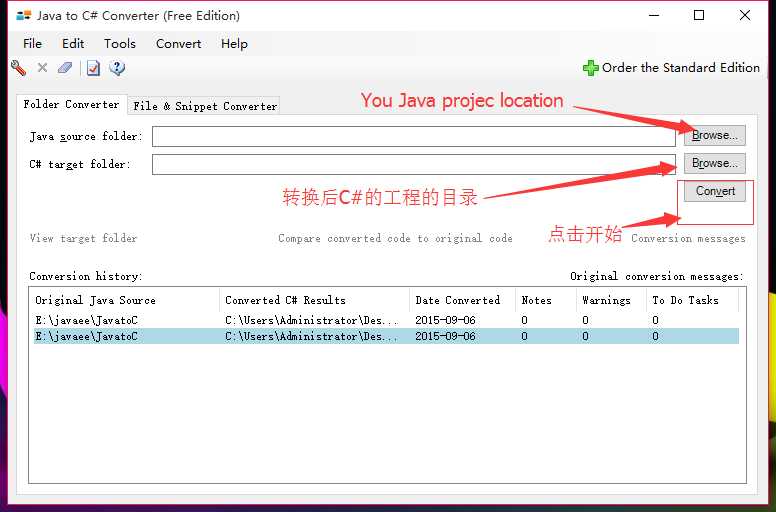This screenshot has height=512, width=776.
Task: Click the app icon in title bar
Action: coord(23,15)
